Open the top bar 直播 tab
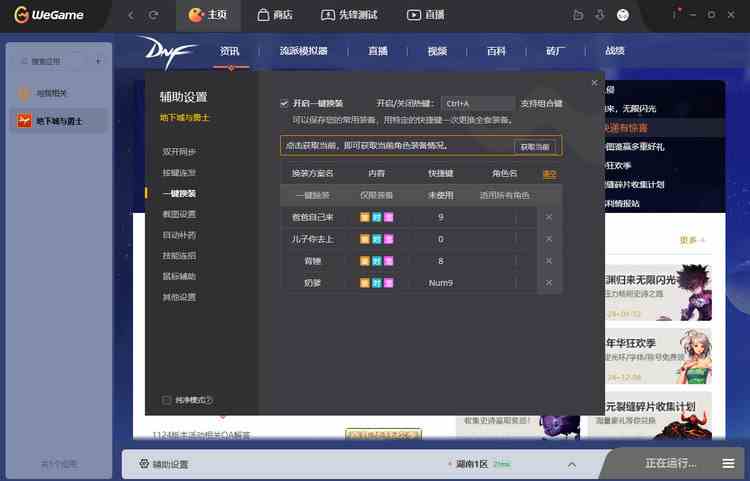The image size is (750, 481). [426, 15]
